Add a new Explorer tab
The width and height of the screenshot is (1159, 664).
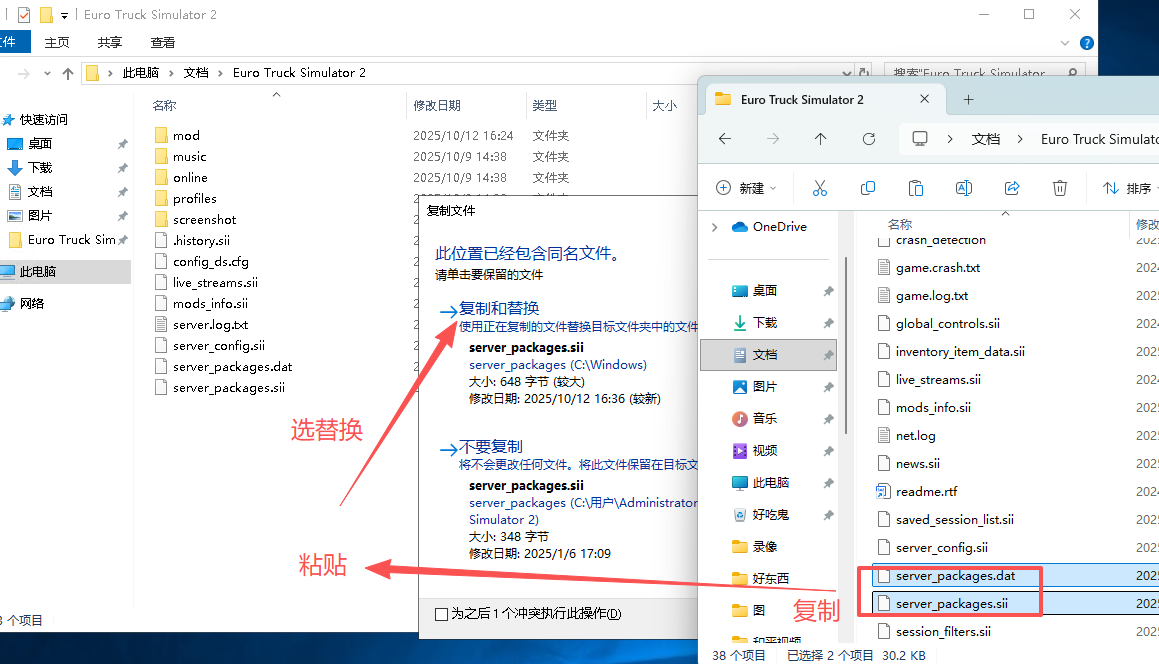pos(968,99)
